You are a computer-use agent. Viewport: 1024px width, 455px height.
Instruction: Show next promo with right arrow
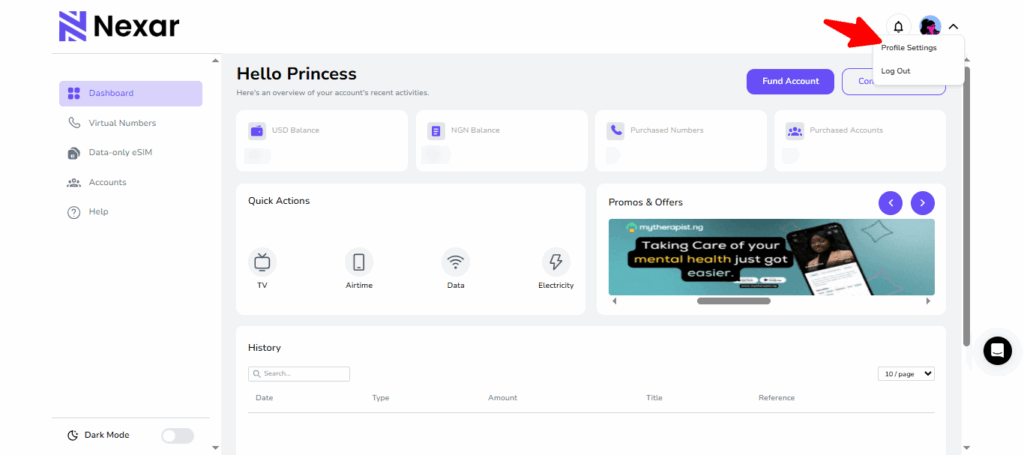click(x=922, y=202)
